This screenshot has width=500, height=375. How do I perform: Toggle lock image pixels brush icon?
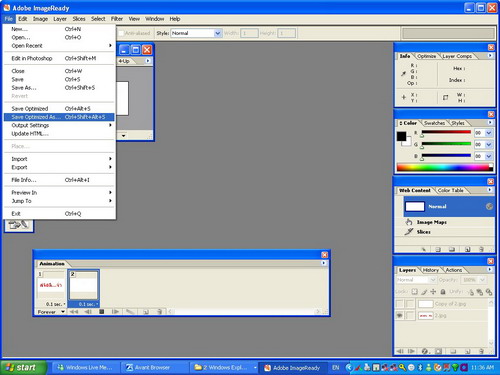[424, 292]
